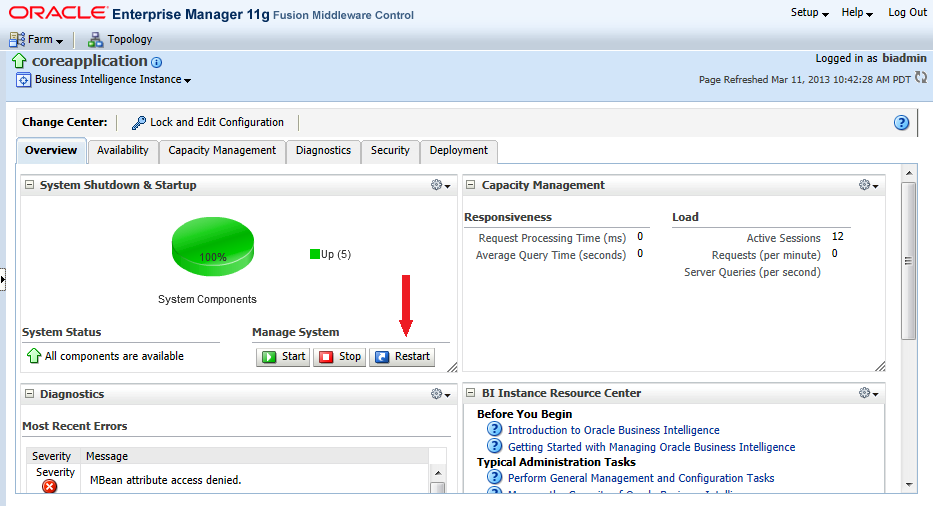Expand the left navigation pane arrow

coord(2,279)
